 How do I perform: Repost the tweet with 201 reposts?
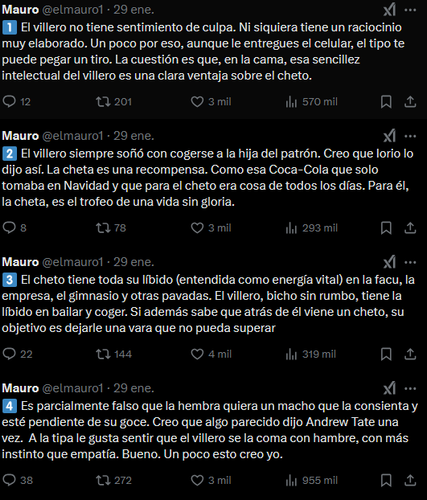pyautogui.click(x=114, y=101)
